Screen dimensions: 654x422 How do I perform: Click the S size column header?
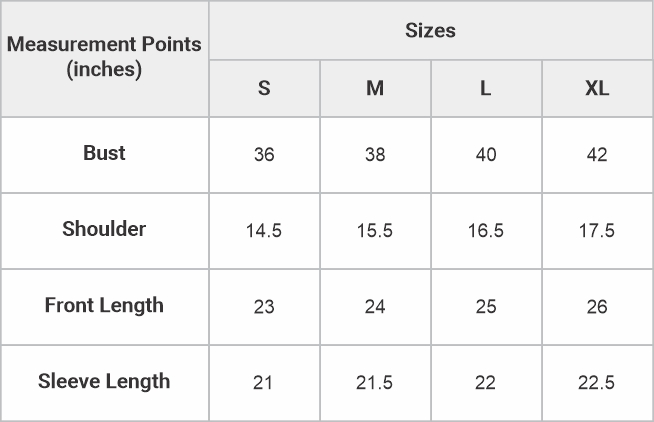tap(264, 88)
